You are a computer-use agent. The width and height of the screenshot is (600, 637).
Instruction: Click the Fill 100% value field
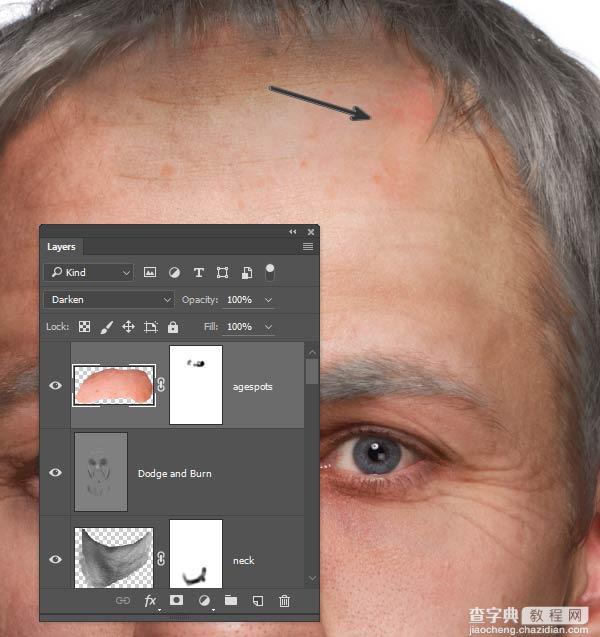239,327
